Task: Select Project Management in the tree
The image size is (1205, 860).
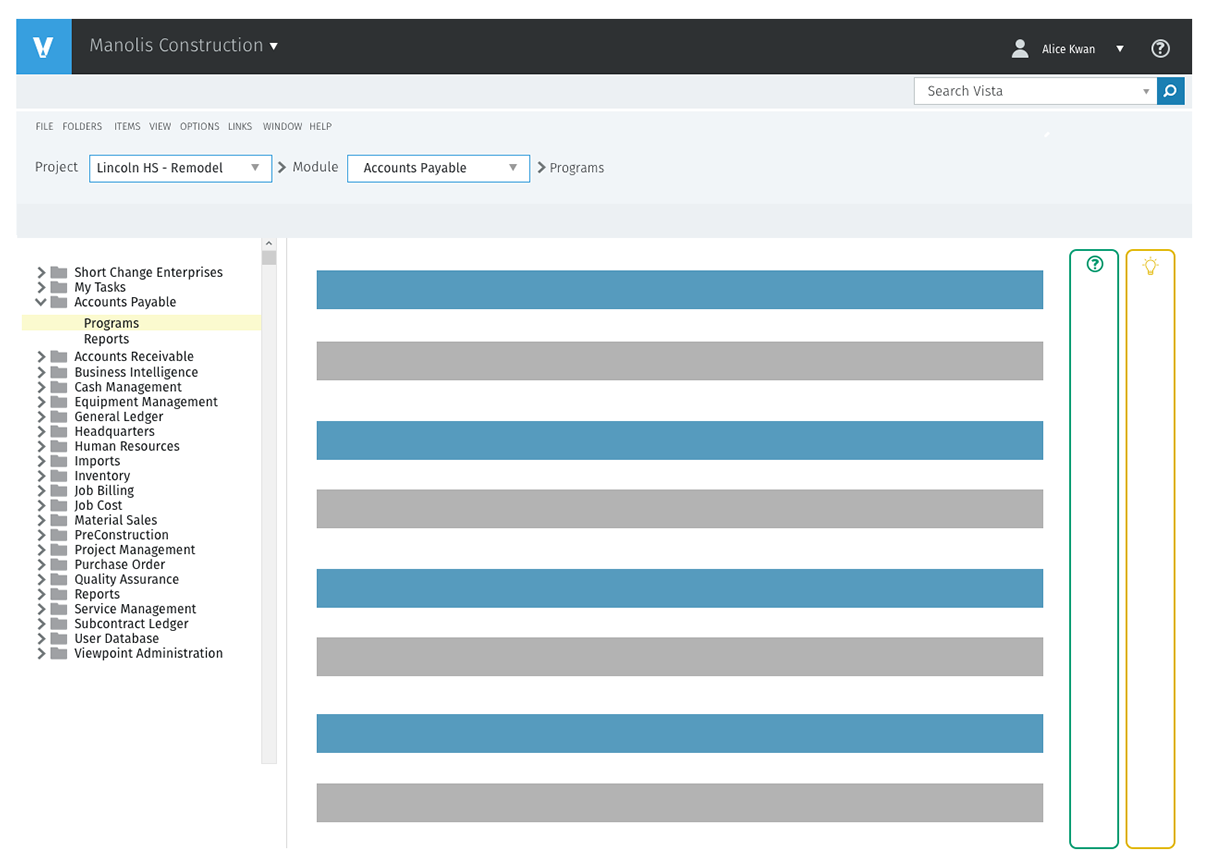Action: click(135, 550)
